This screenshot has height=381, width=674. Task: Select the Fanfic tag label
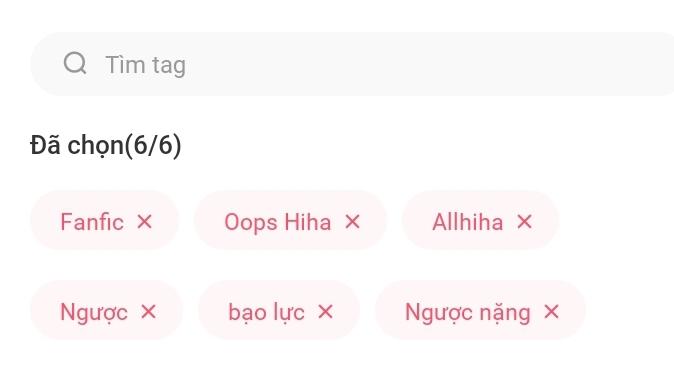pos(92,222)
